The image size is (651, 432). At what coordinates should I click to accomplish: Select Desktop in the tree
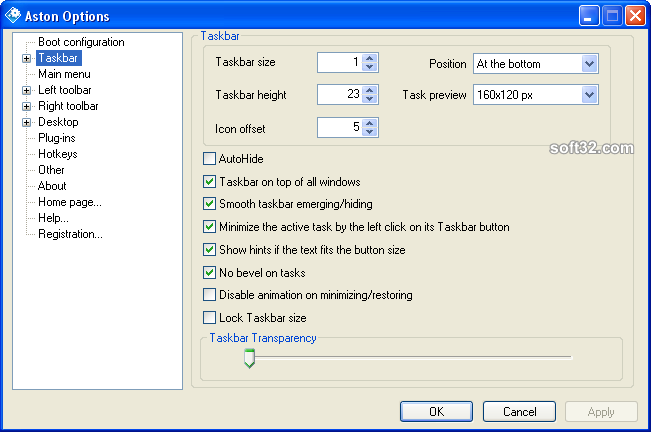[x=58, y=122]
